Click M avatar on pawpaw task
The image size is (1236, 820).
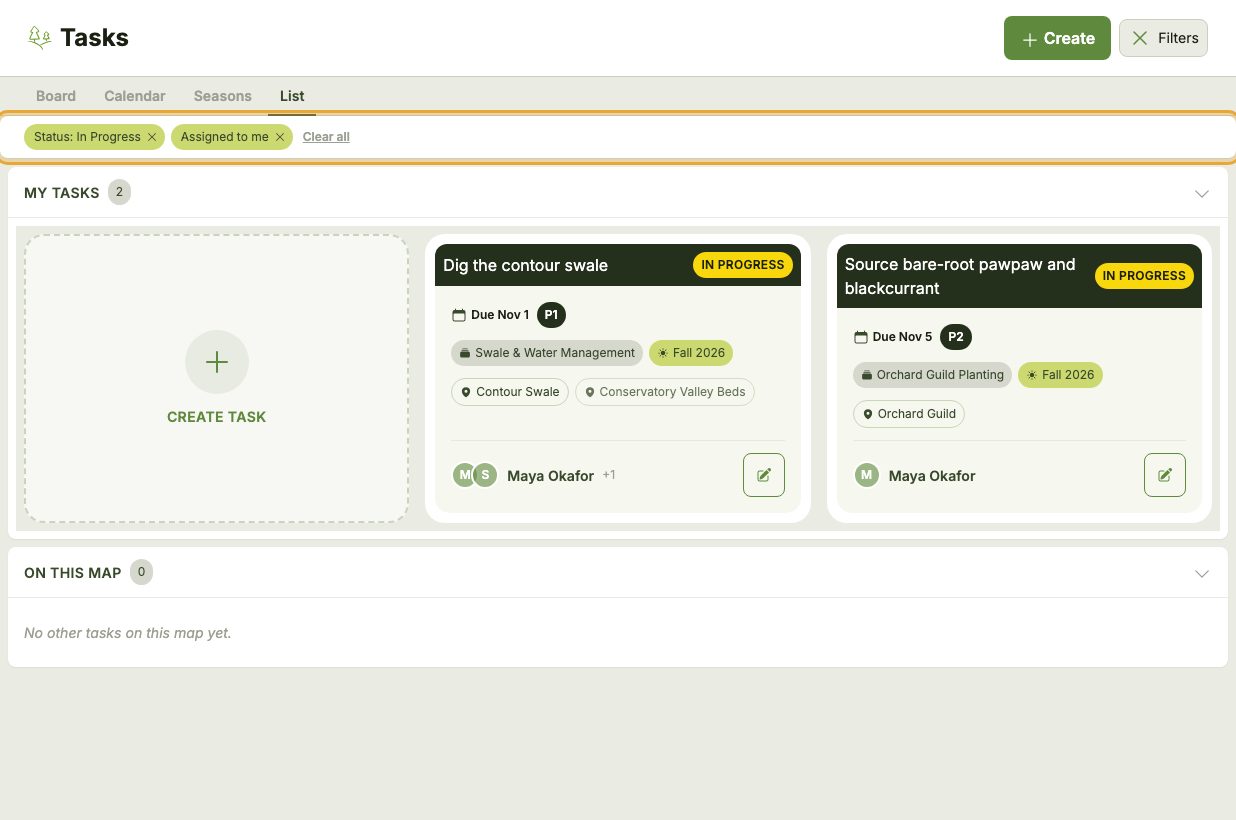(866, 475)
